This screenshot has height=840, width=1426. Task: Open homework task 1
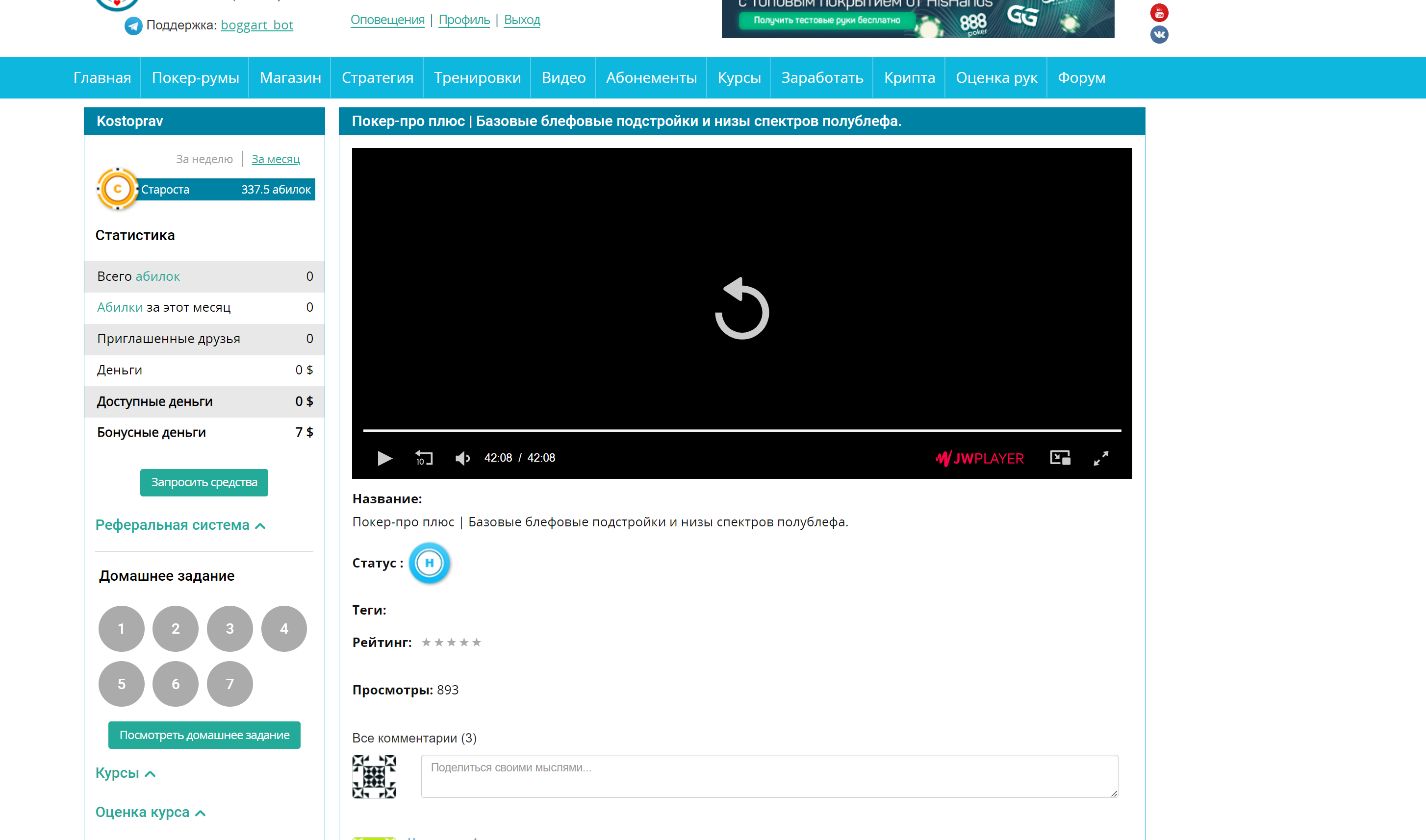(x=121, y=629)
